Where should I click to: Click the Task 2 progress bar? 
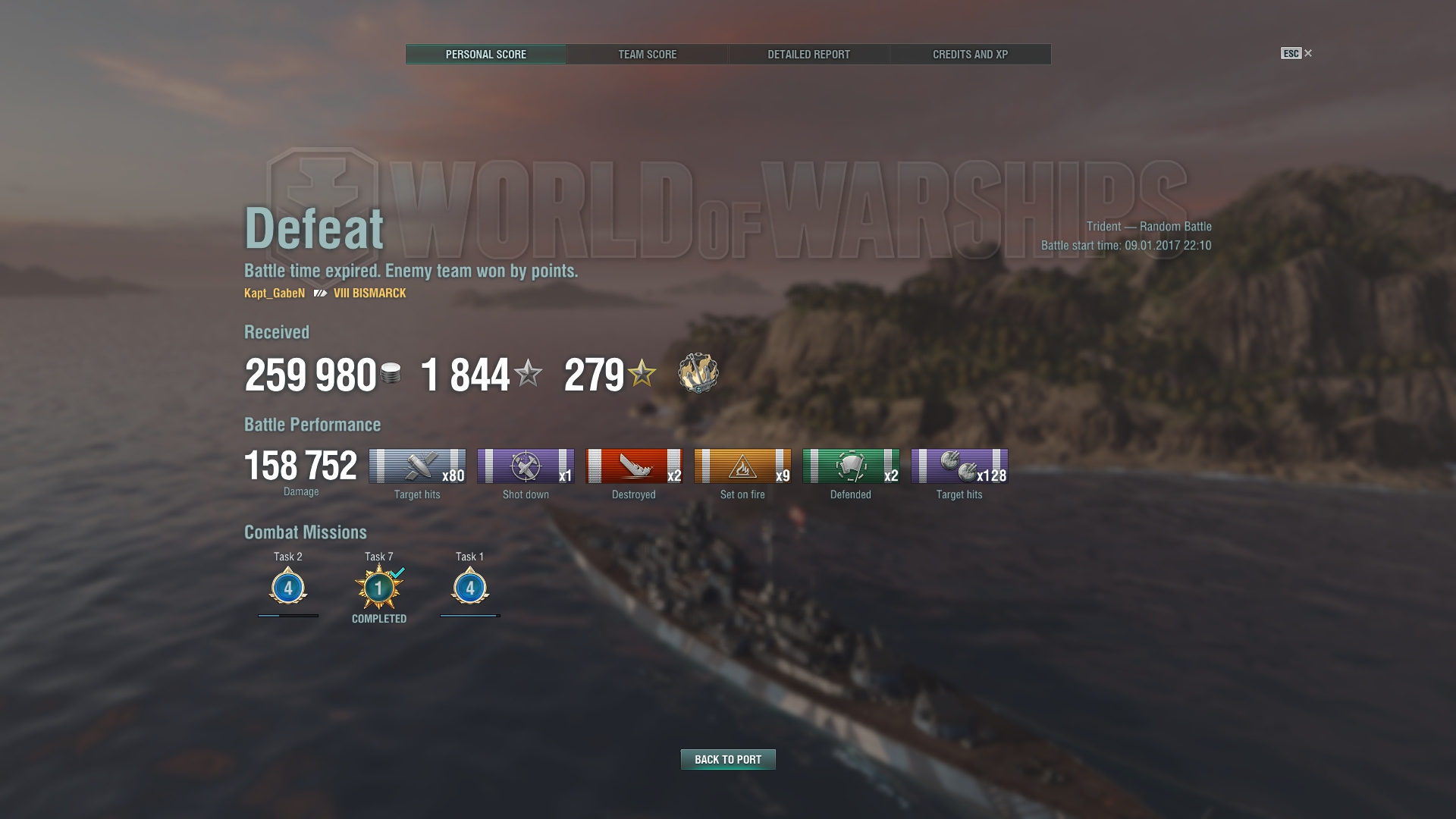click(288, 616)
